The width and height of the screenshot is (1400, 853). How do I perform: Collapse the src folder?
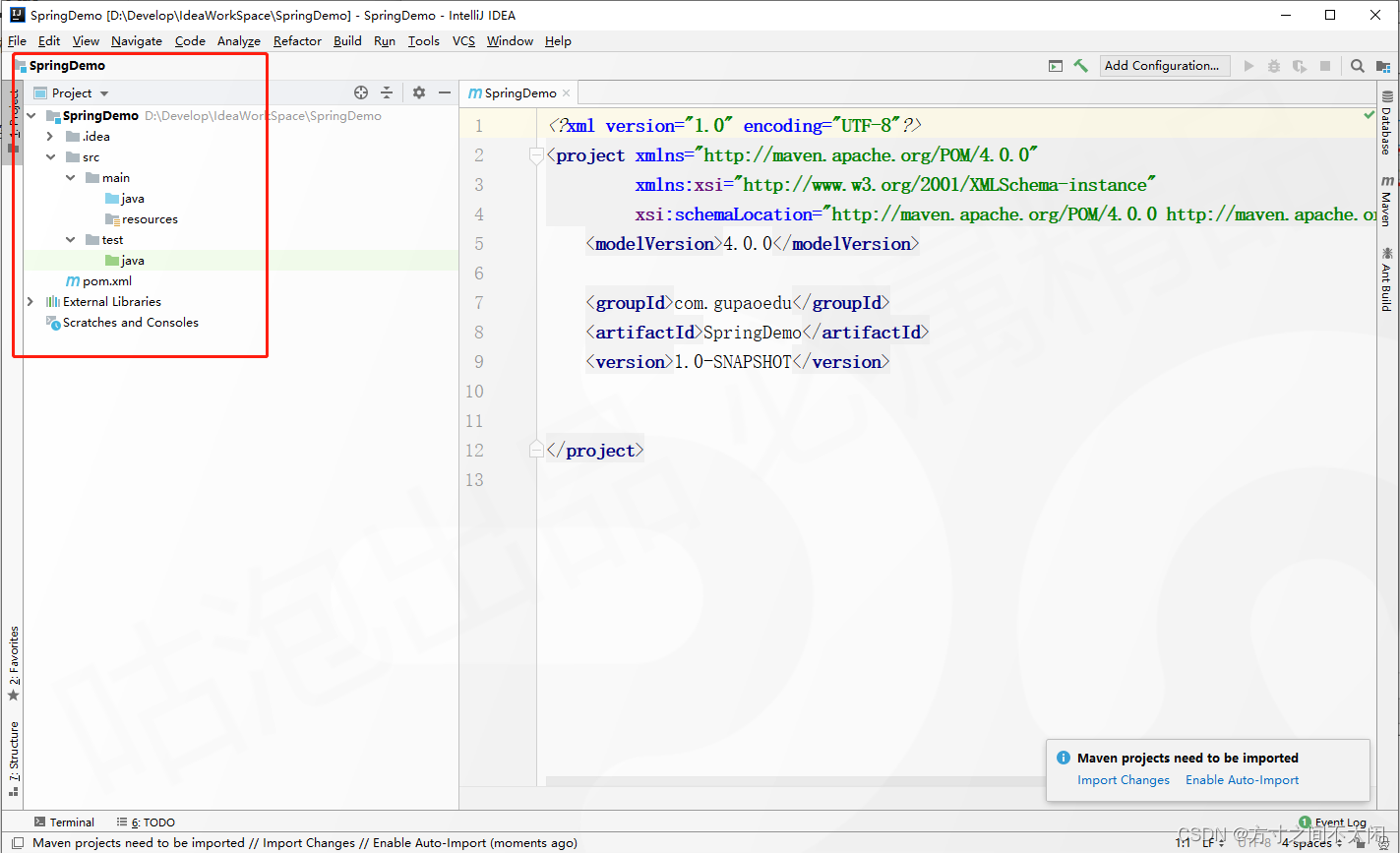(x=50, y=157)
